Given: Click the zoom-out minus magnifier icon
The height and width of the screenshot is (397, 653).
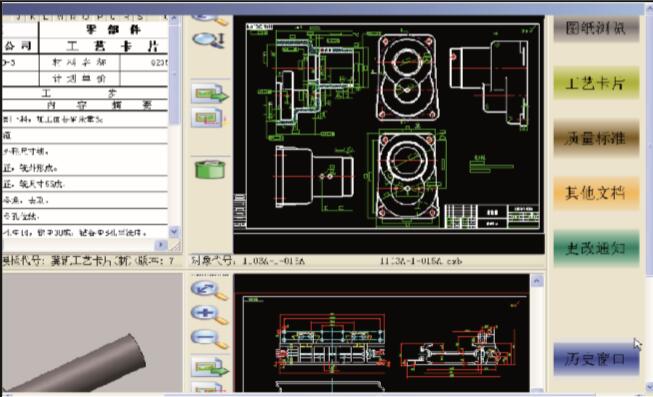Looking at the screenshot, I should 209,338.
